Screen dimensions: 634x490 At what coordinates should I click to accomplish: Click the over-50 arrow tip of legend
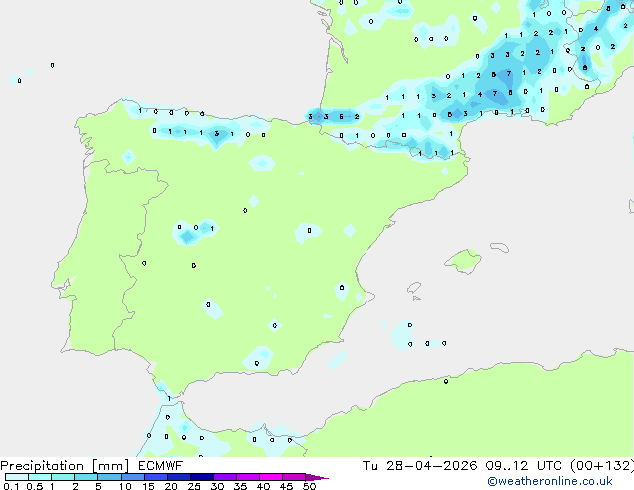(317, 477)
